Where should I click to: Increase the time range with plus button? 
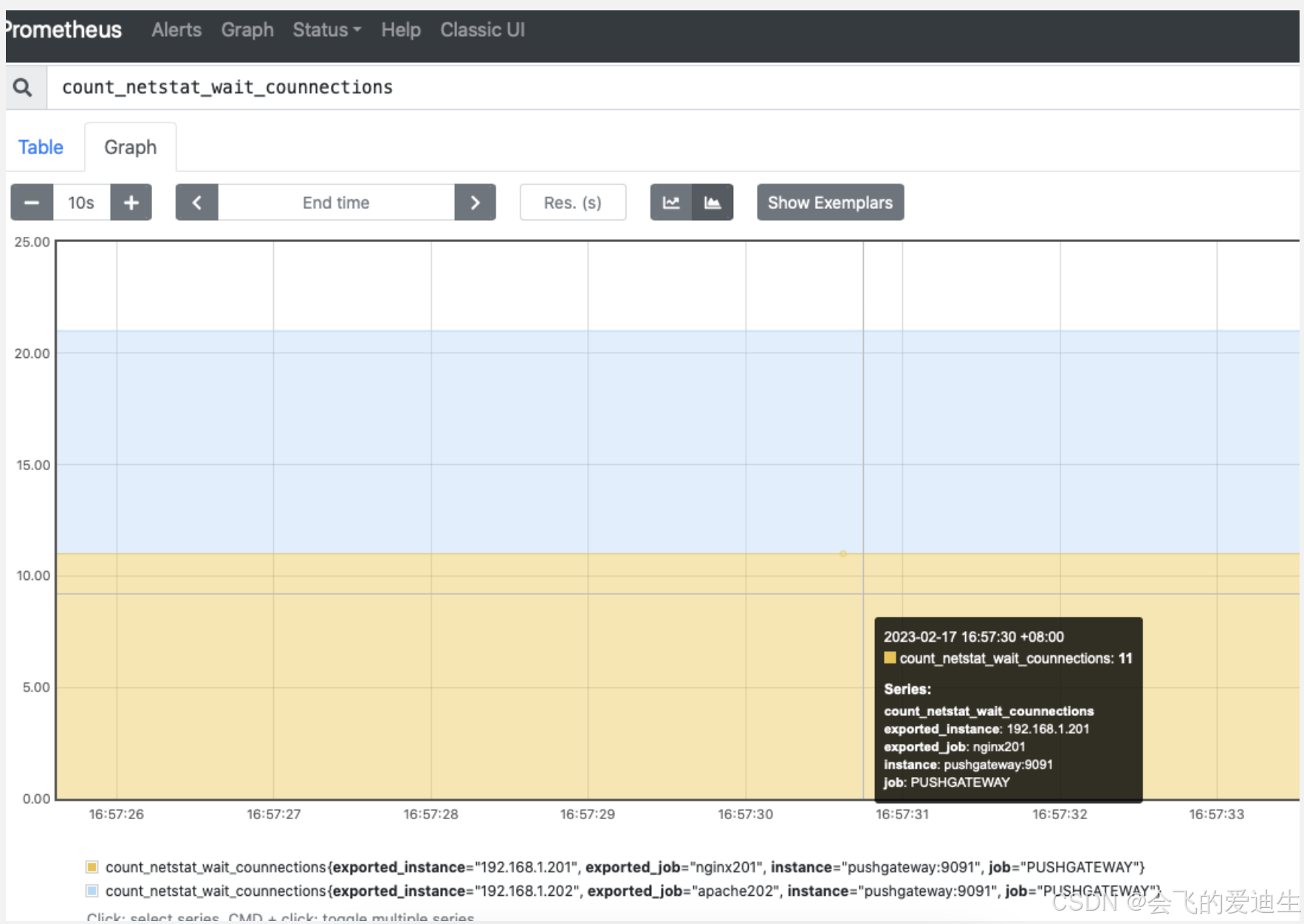131,202
